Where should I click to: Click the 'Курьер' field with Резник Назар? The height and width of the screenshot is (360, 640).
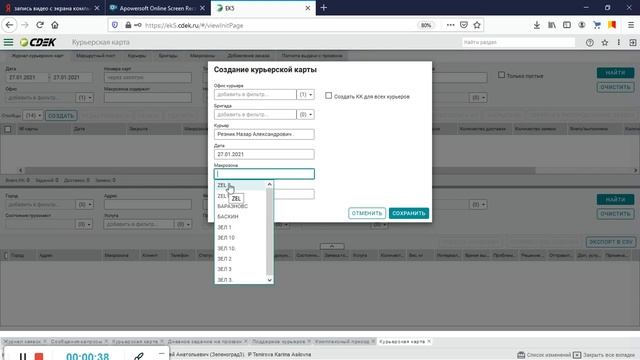(x=264, y=134)
